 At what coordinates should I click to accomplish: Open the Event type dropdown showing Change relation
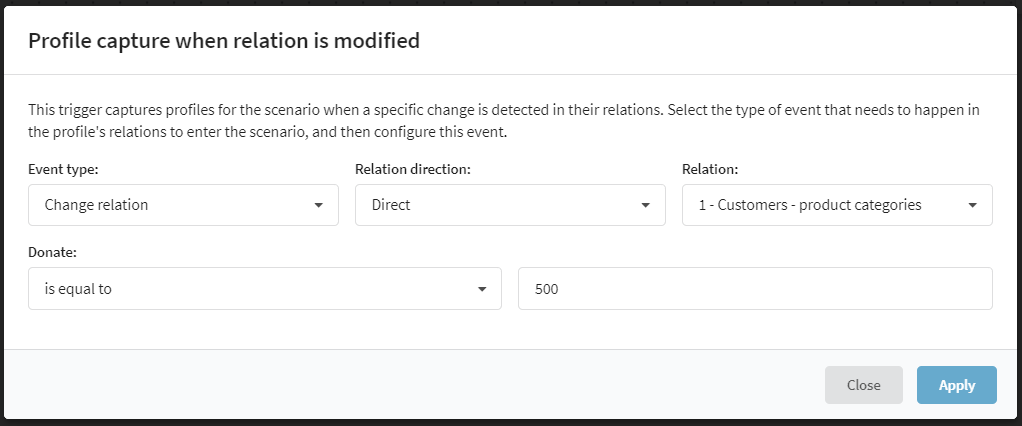pos(183,205)
